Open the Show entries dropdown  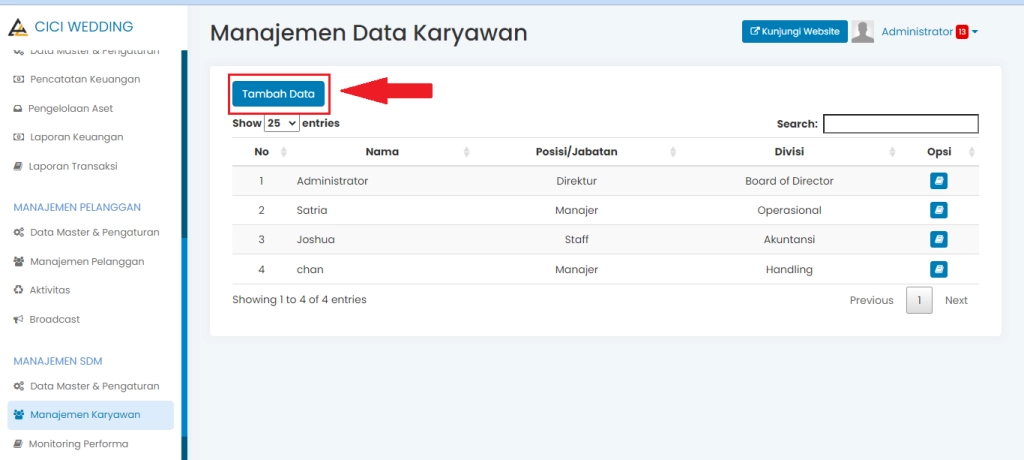(x=282, y=123)
